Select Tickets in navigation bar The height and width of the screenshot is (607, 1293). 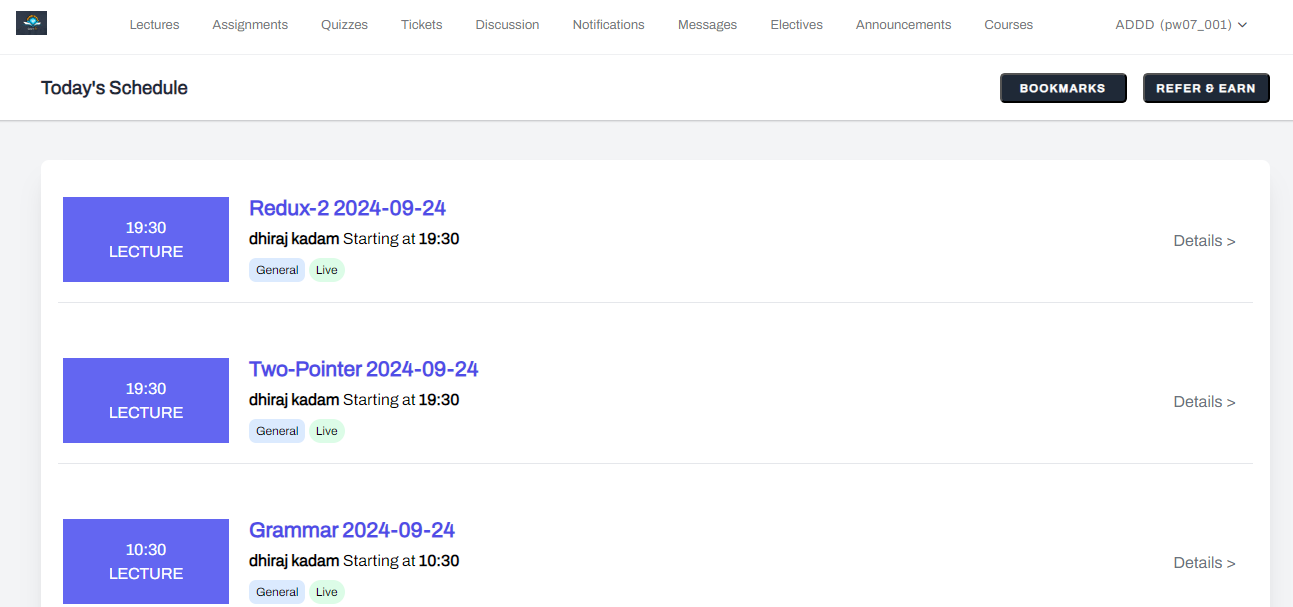[421, 25]
